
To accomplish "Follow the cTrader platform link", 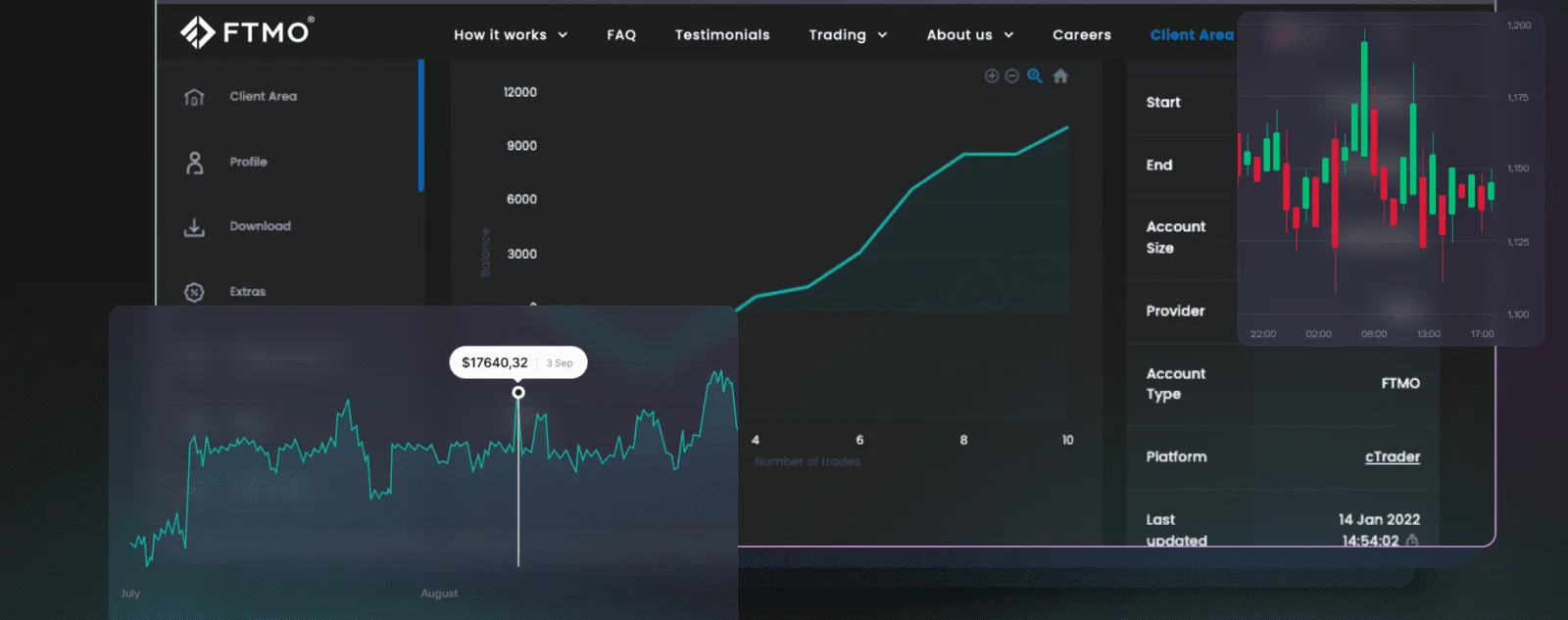I will pyautogui.click(x=1392, y=457).
